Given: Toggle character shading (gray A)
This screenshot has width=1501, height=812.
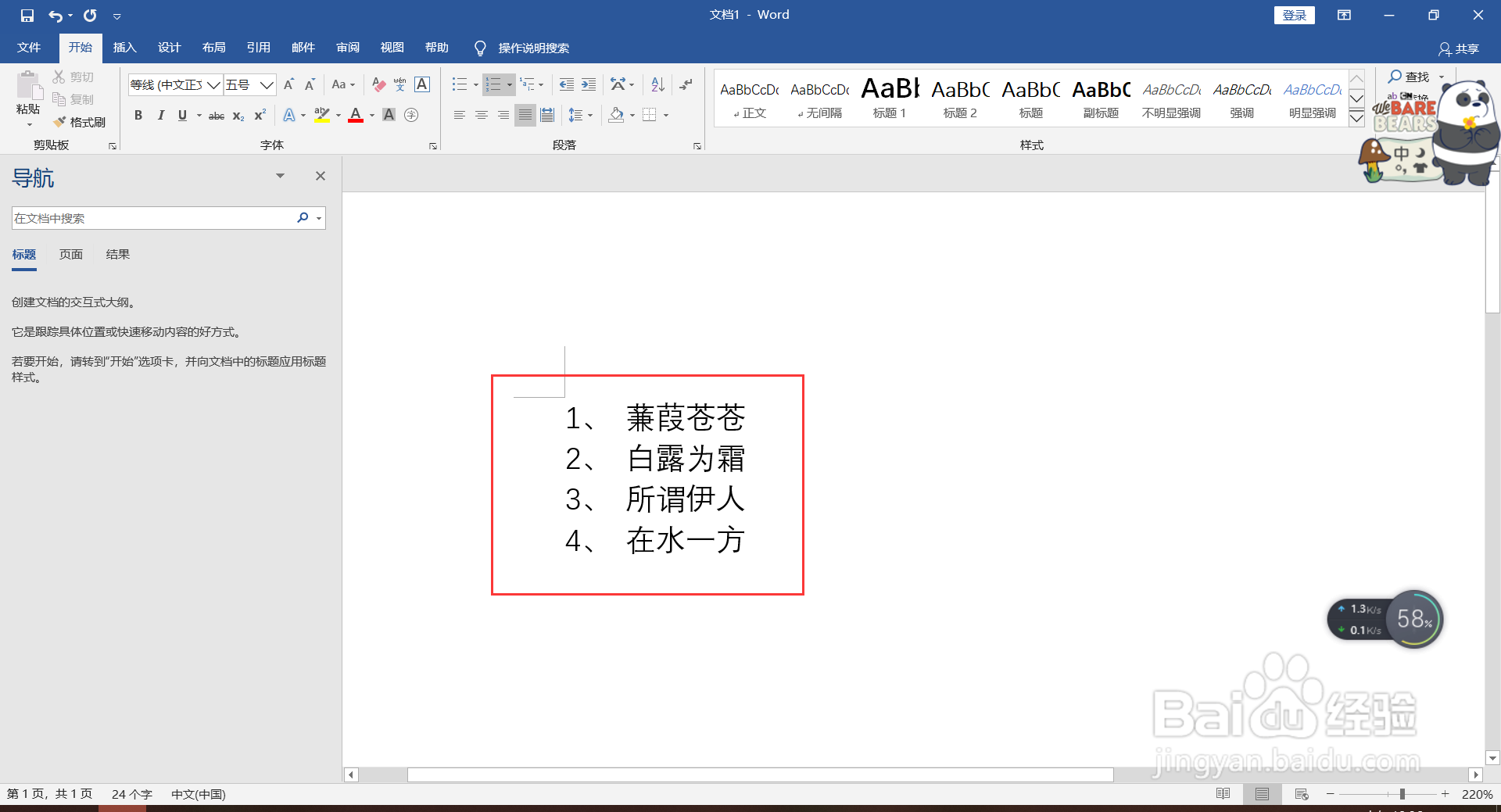Looking at the screenshot, I should click(x=389, y=115).
